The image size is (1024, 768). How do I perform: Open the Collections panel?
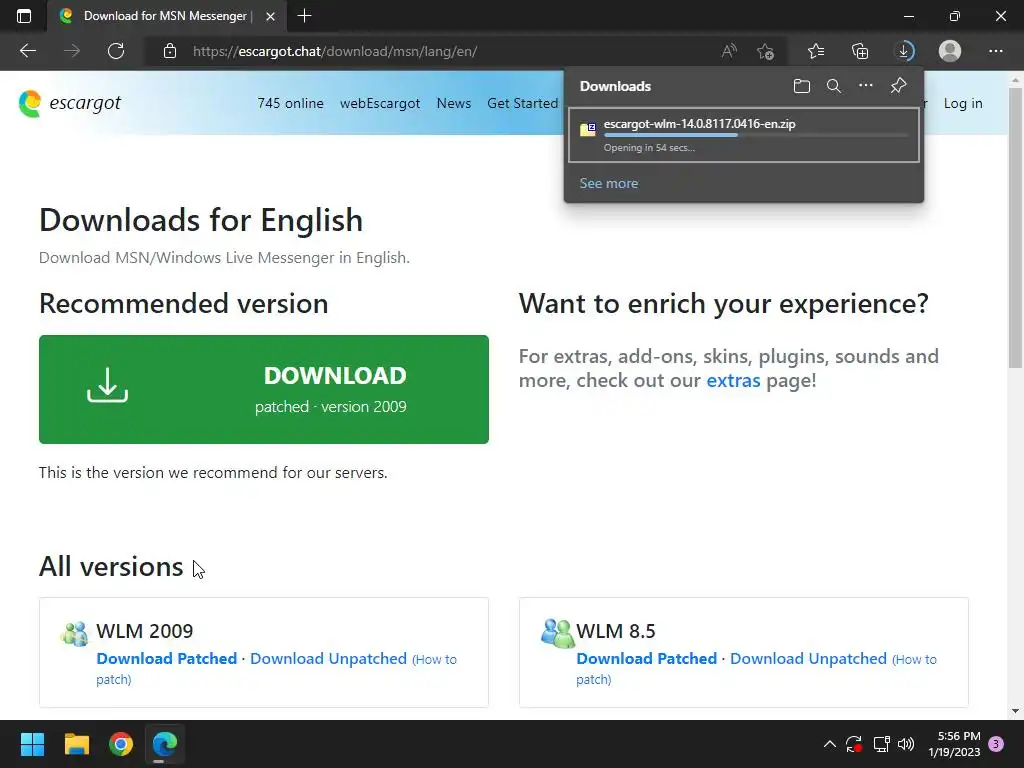tap(860, 51)
